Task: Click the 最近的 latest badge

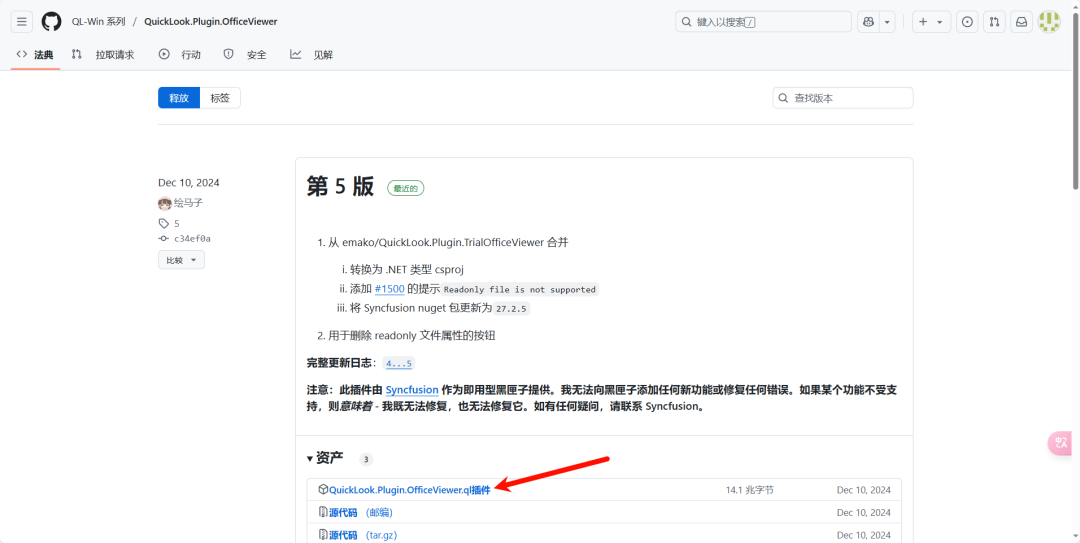Action: [x=406, y=188]
